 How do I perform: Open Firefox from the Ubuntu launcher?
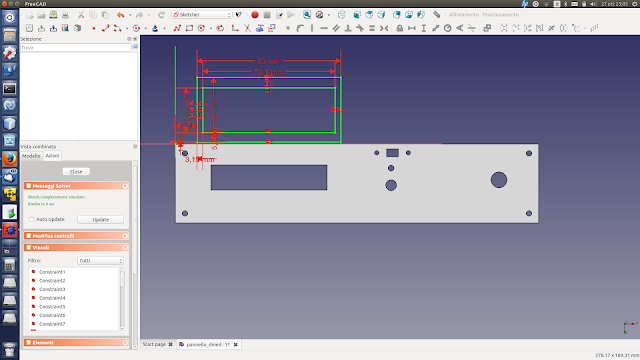pos(9,159)
